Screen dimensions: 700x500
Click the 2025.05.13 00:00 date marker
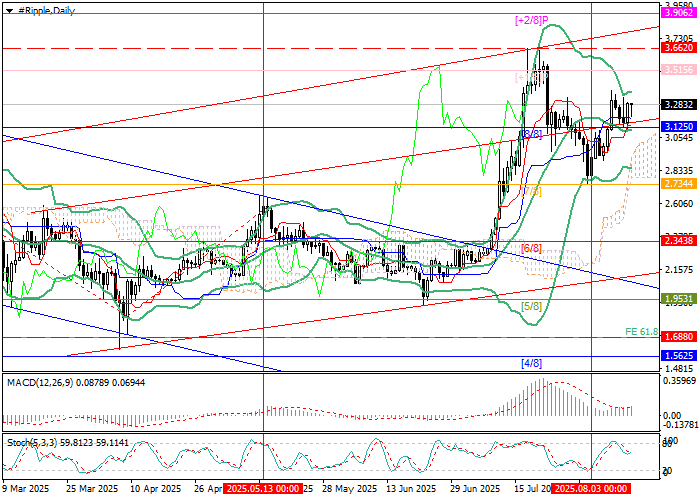pos(261,489)
